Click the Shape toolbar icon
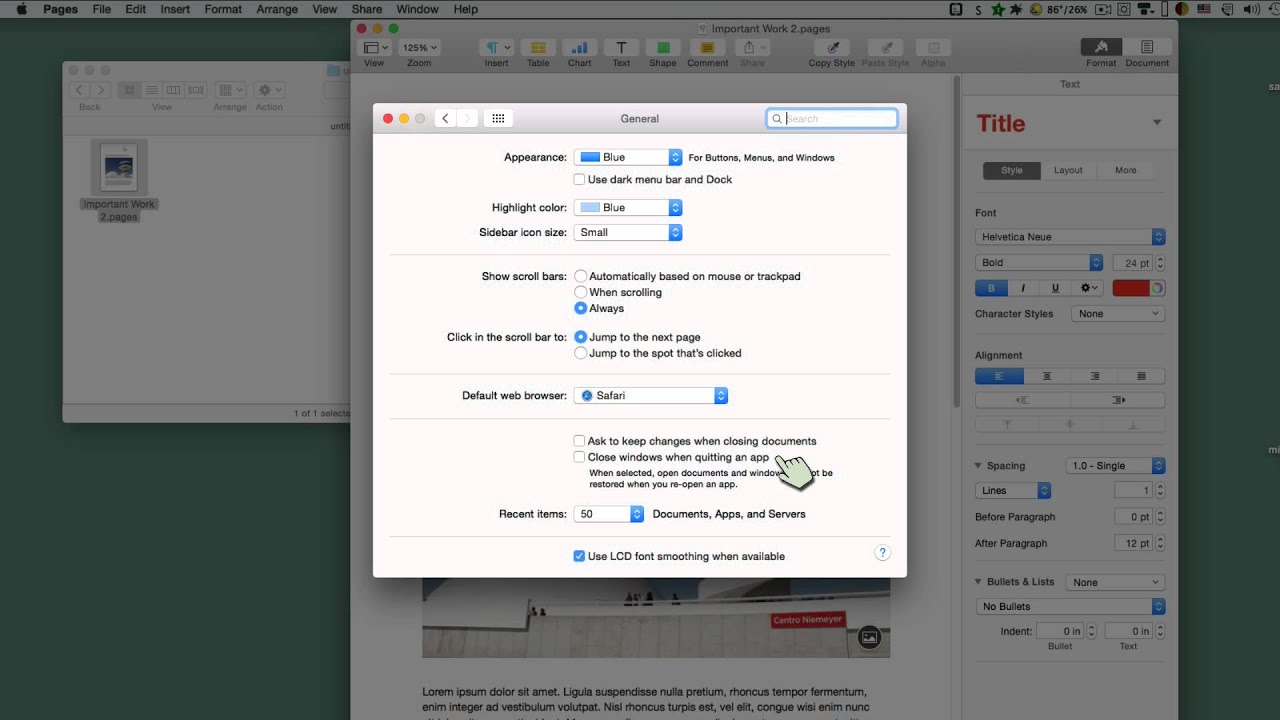 click(x=662, y=48)
